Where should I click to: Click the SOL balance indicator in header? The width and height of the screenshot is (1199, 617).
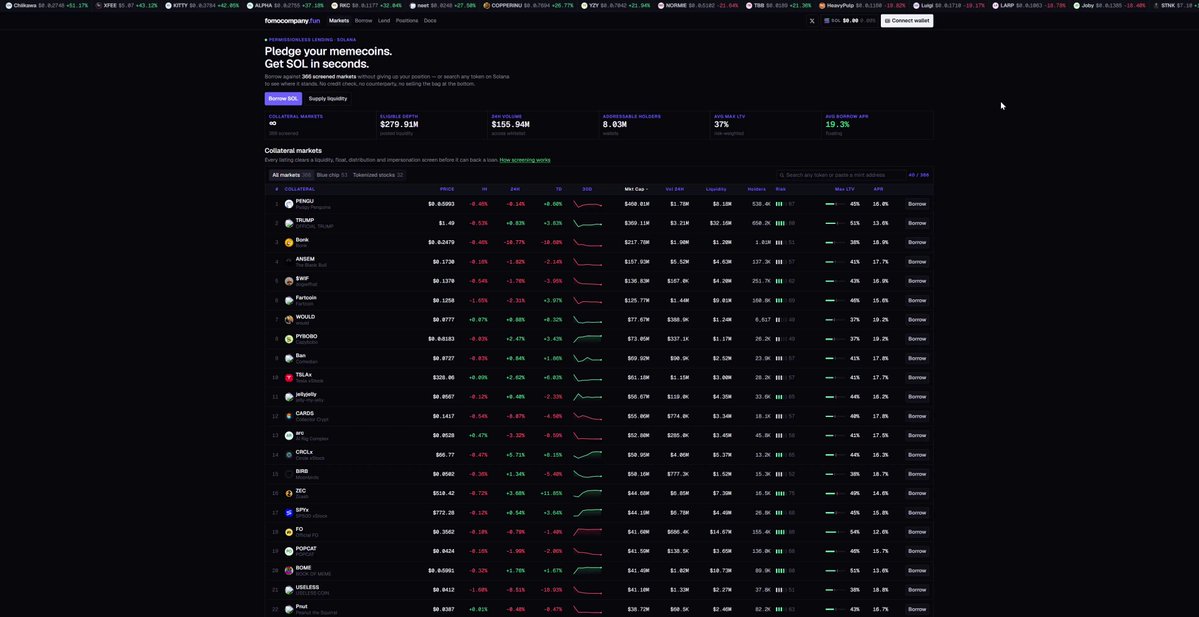click(x=850, y=21)
